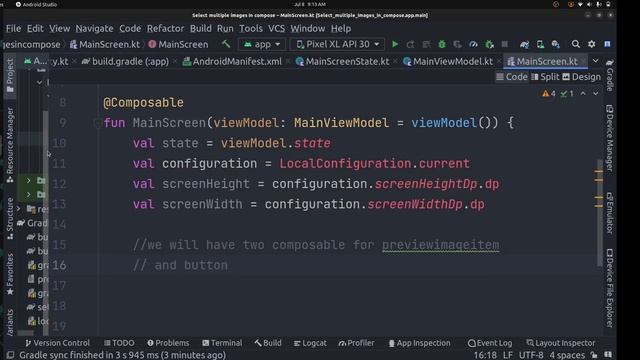
Task: Go to next highlighted error arrow
Action: (596, 93)
